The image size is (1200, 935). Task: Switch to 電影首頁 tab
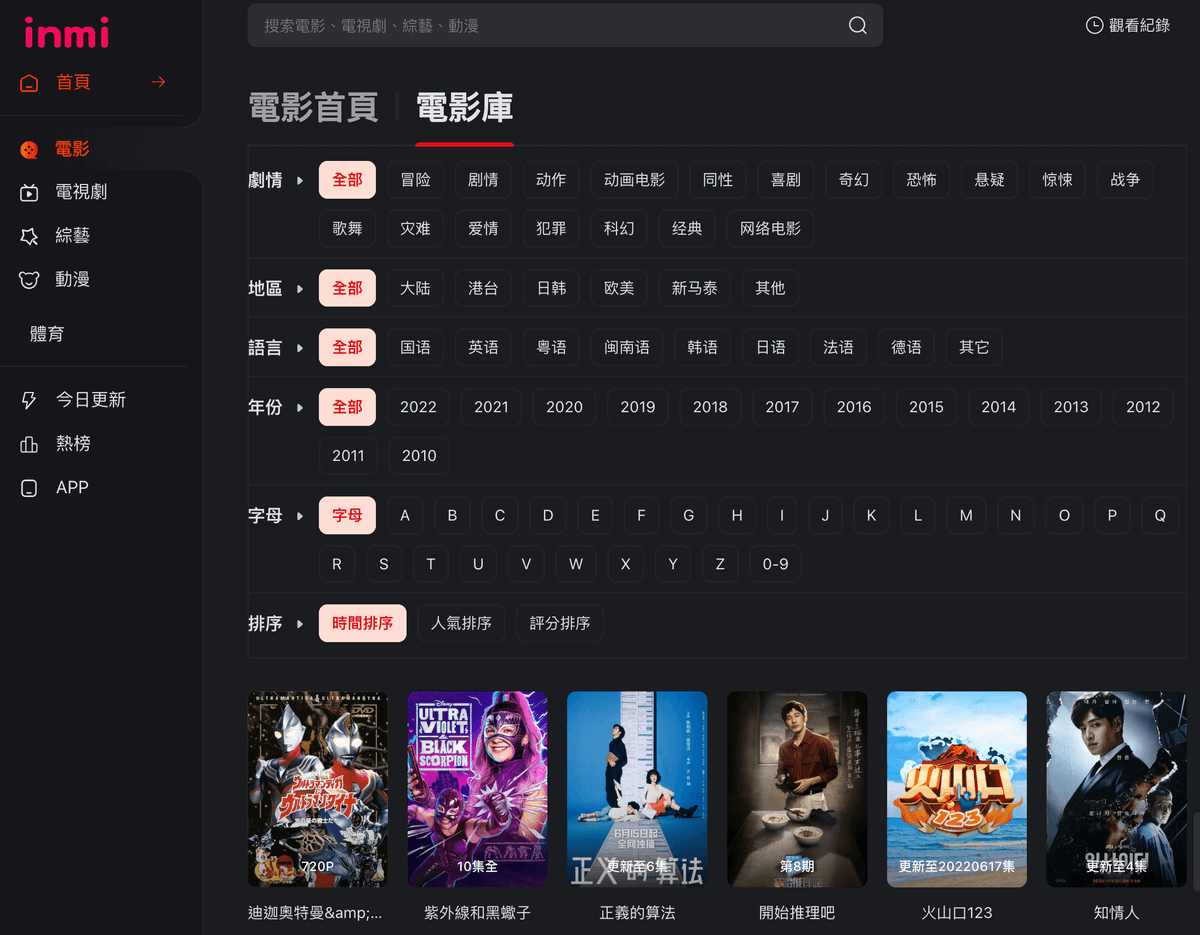point(313,107)
